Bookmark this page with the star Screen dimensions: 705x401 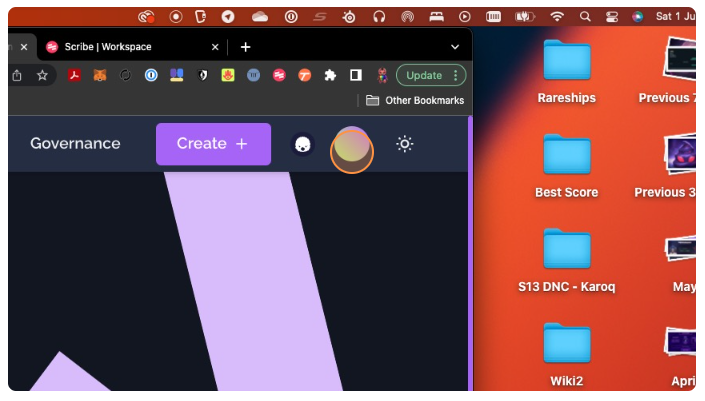point(42,75)
